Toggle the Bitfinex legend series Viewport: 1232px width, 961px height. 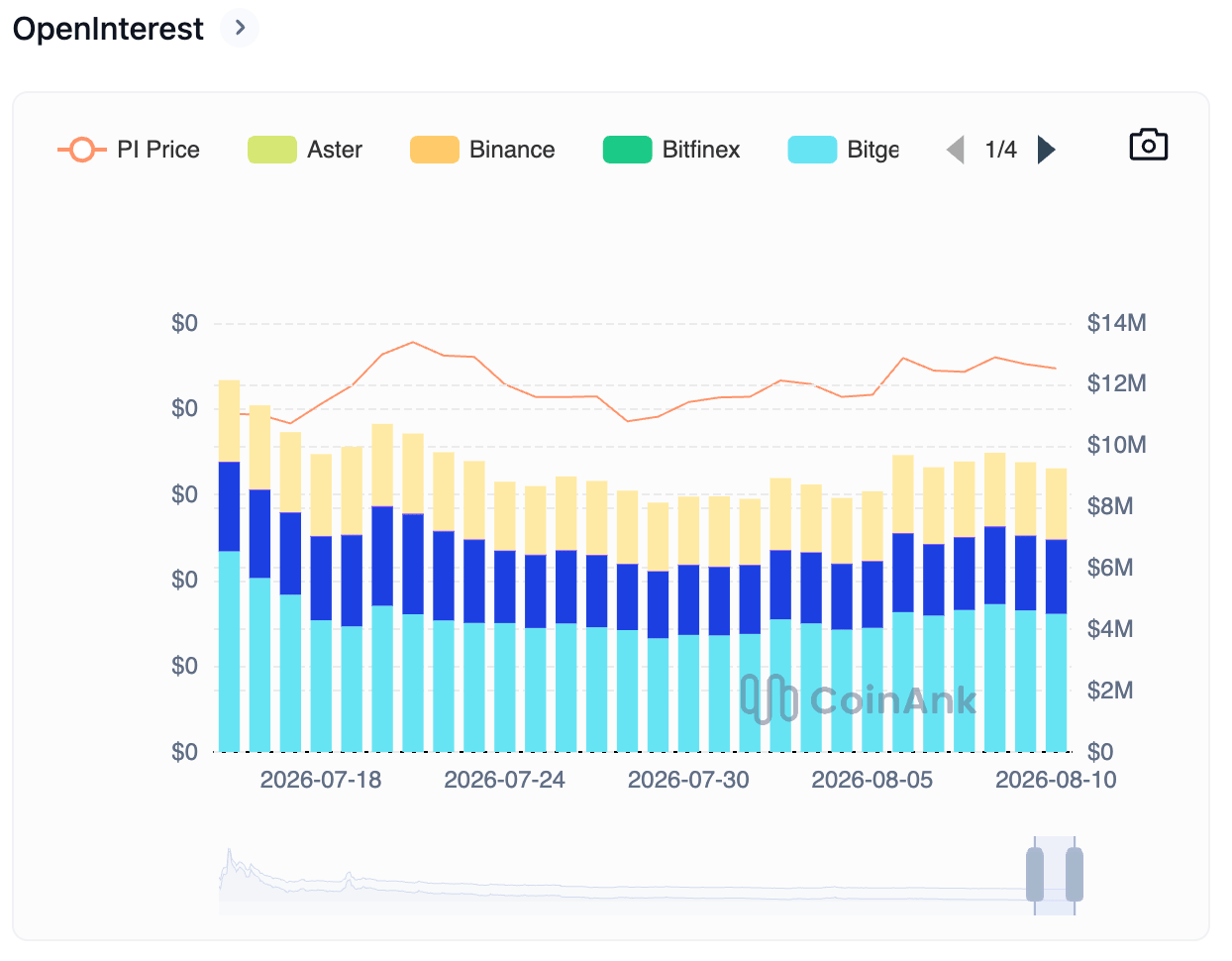(672, 150)
